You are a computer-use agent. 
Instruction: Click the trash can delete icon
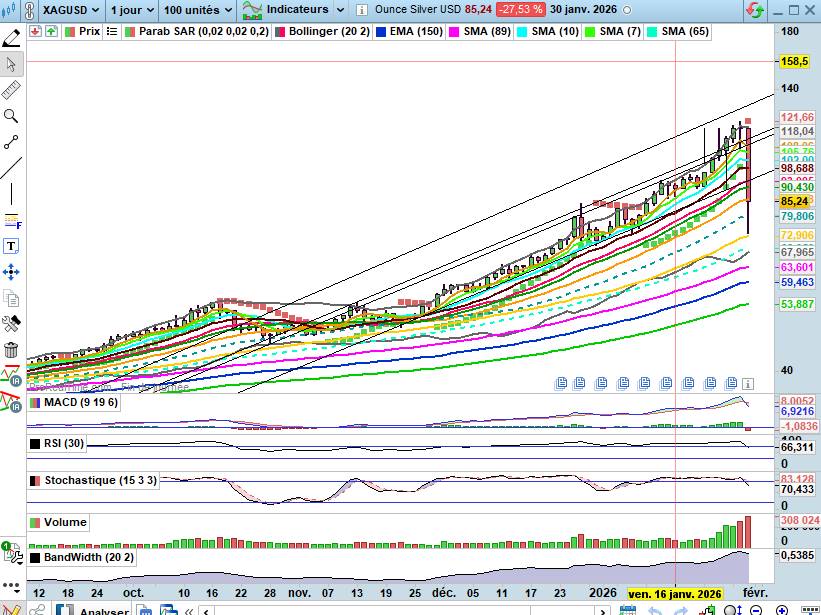pos(11,349)
